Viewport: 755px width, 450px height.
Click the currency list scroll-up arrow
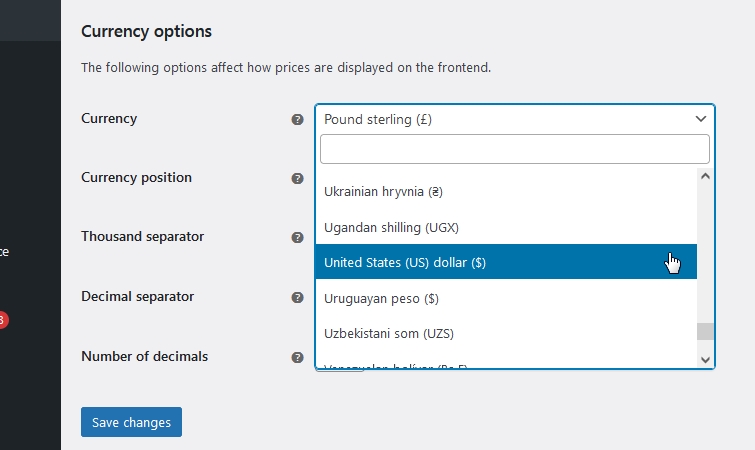pyautogui.click(x=705, y=176)
